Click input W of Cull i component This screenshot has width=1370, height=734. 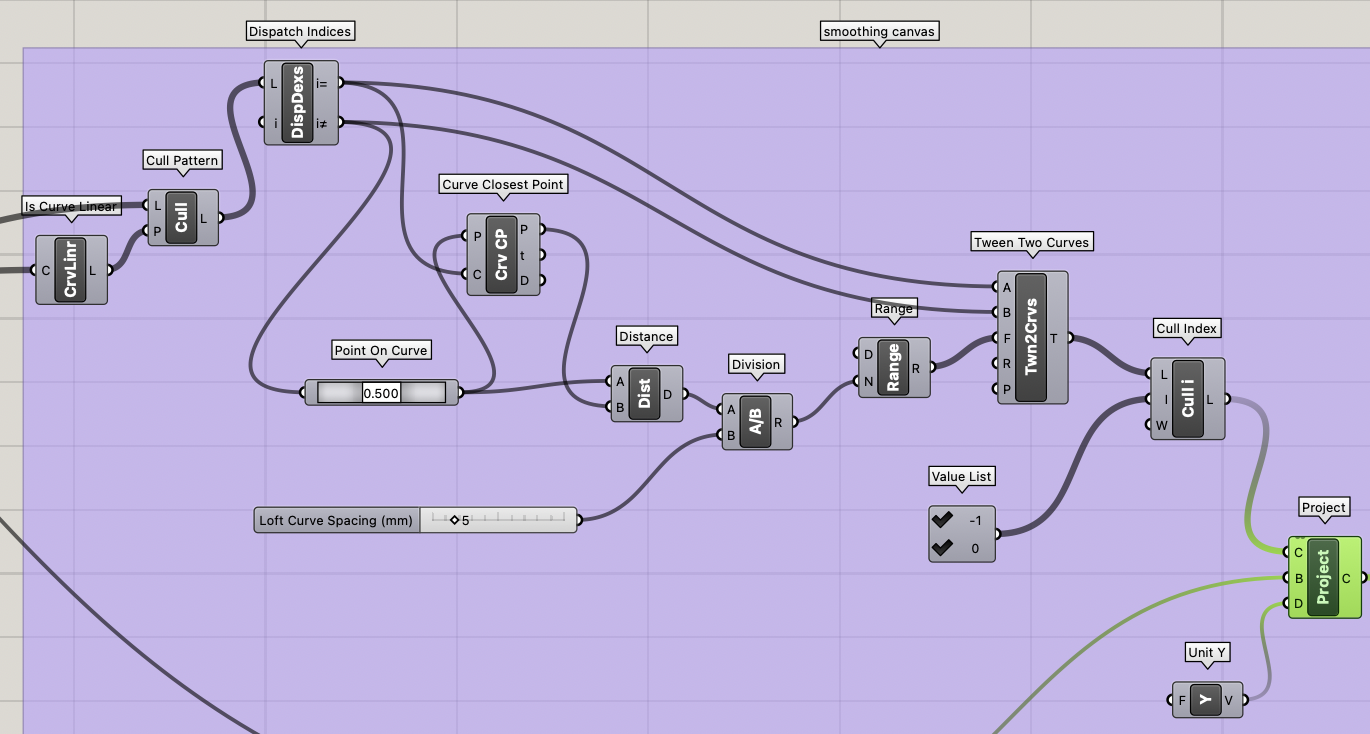pyautogui.click(x=1163, y=425)
